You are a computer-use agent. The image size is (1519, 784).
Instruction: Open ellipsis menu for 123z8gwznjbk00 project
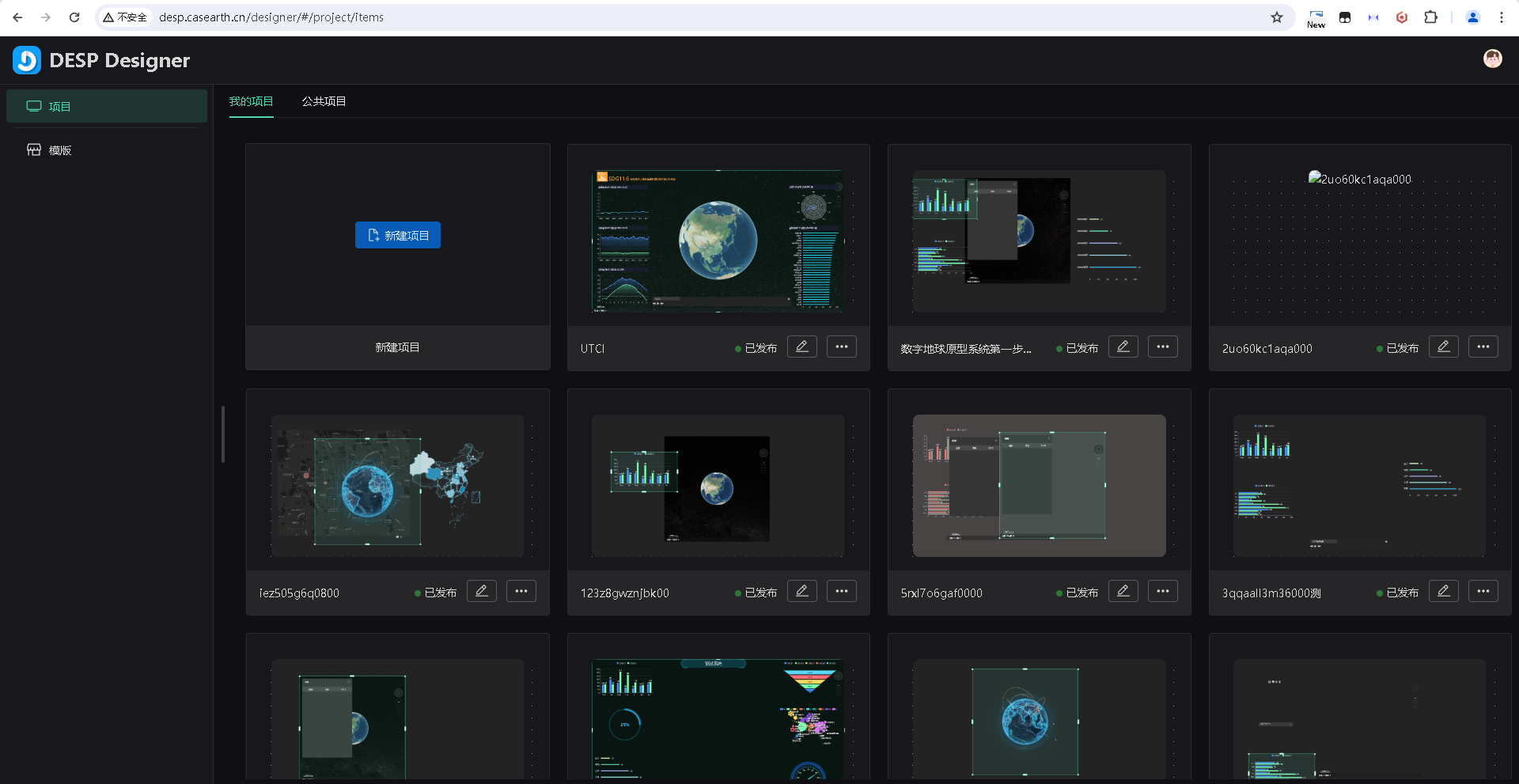[x=841, y=591]
